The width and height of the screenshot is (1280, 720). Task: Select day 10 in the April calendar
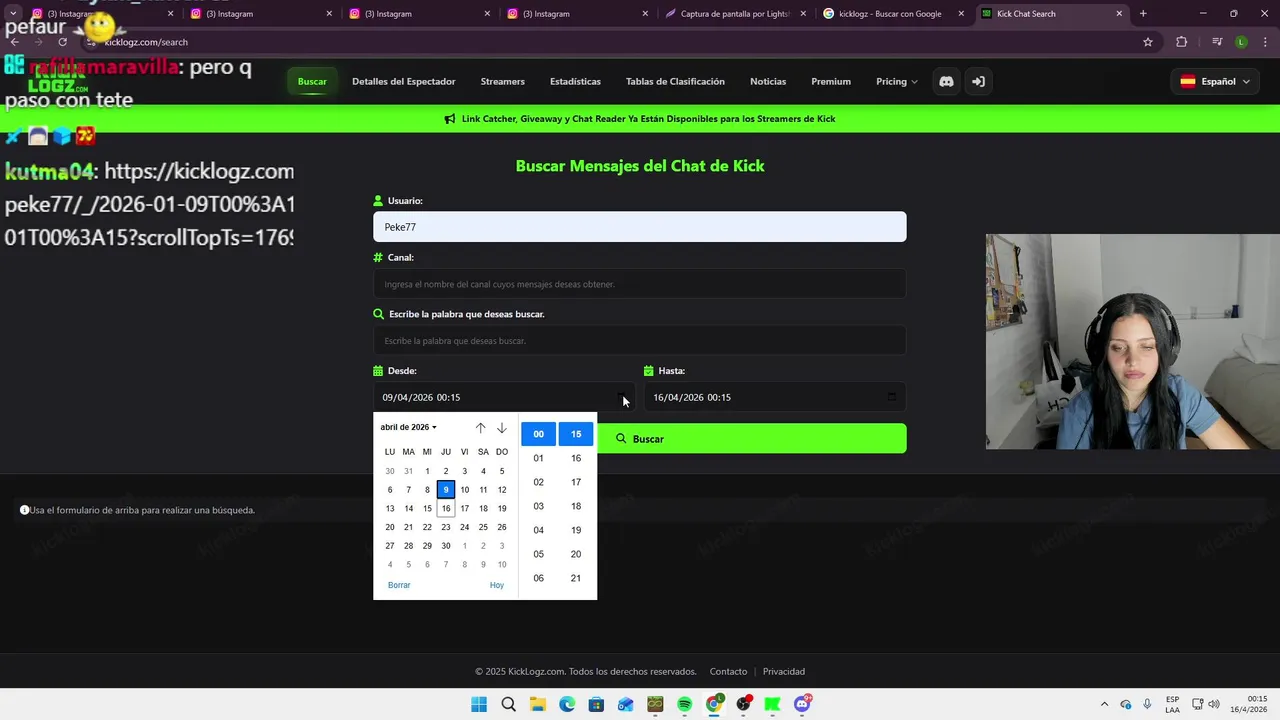pyautogui.click(x=464, y=490)
